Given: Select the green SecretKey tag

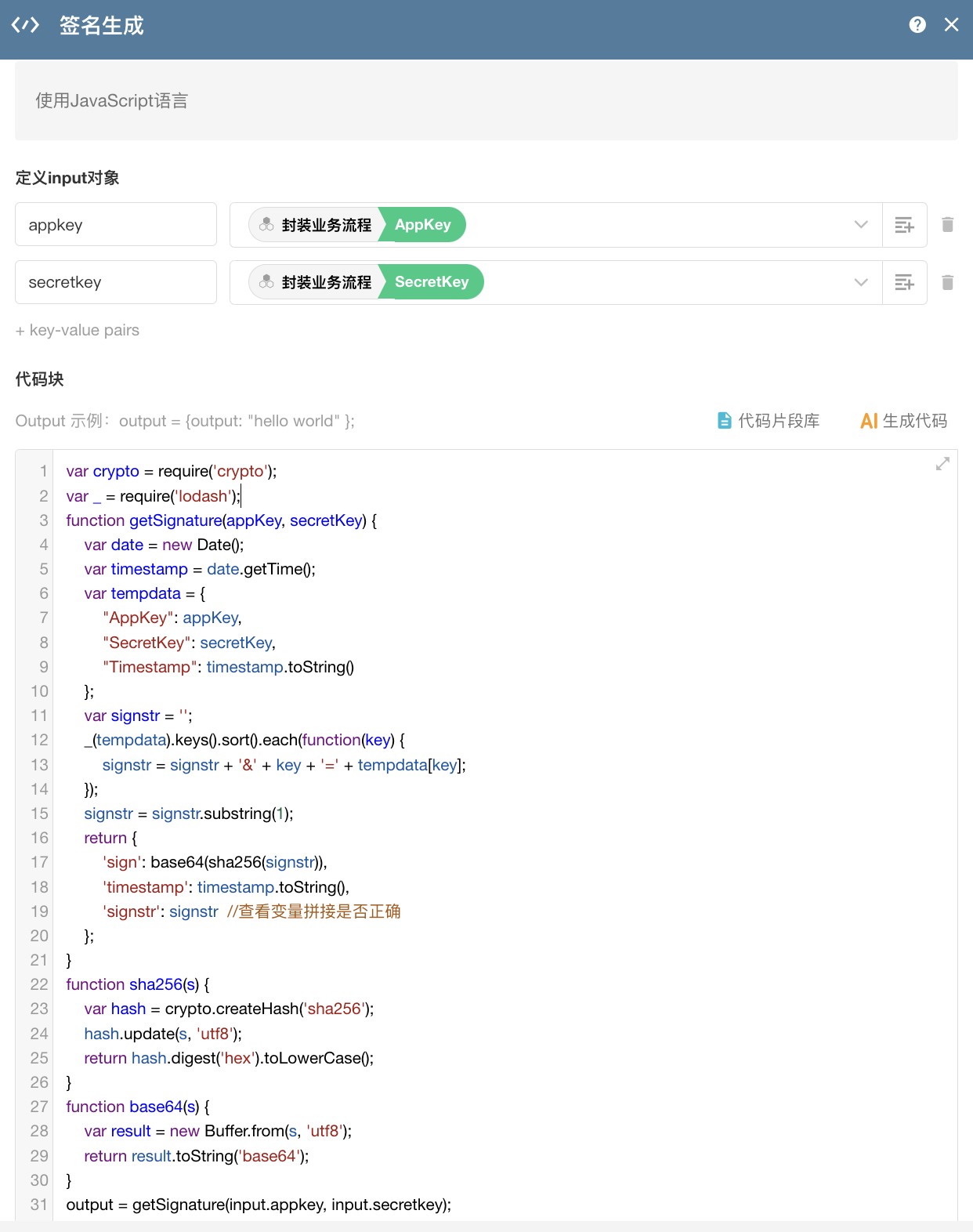Looking at the screenshot, I should [x=432, y=282].
